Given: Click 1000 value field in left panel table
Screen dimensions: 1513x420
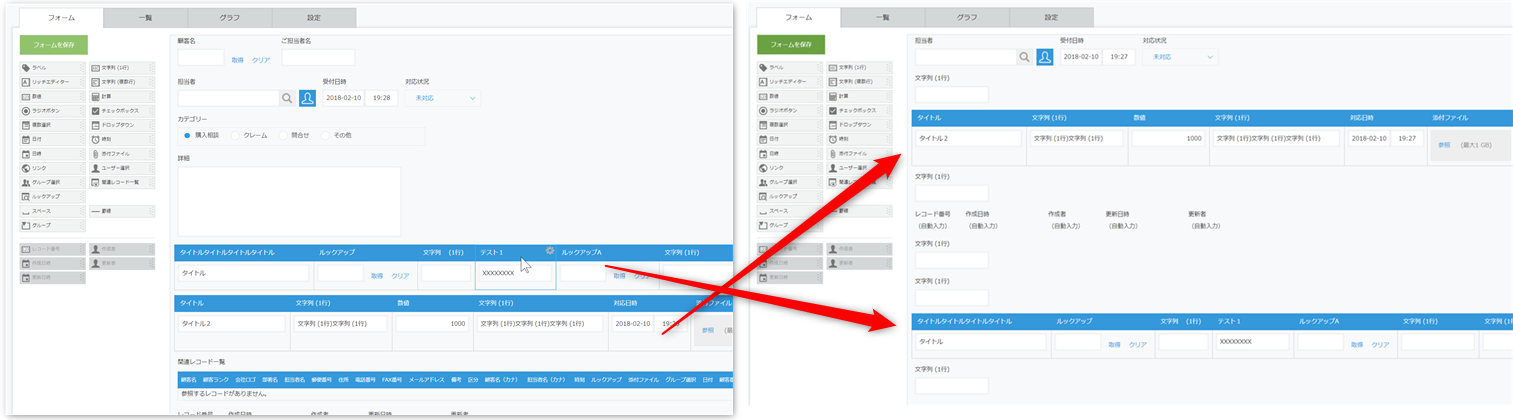Looking at the screenshot, I should (x=431, y=324).
